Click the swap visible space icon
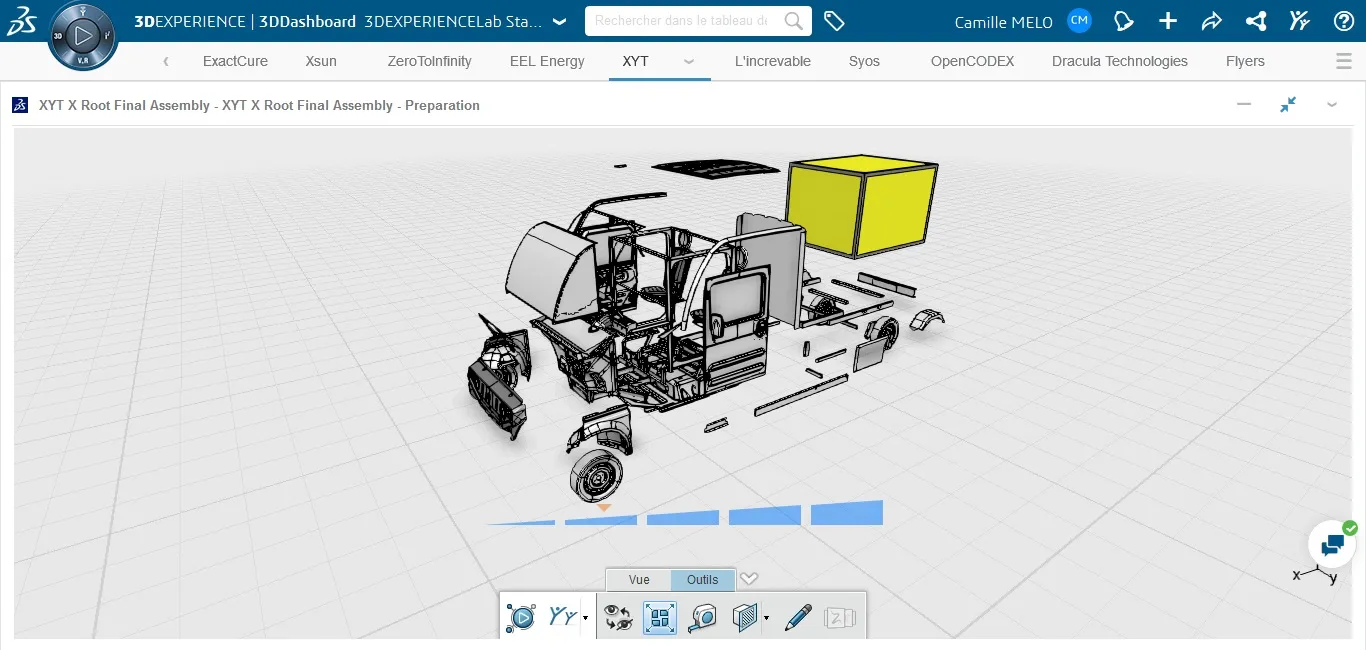 618,617
